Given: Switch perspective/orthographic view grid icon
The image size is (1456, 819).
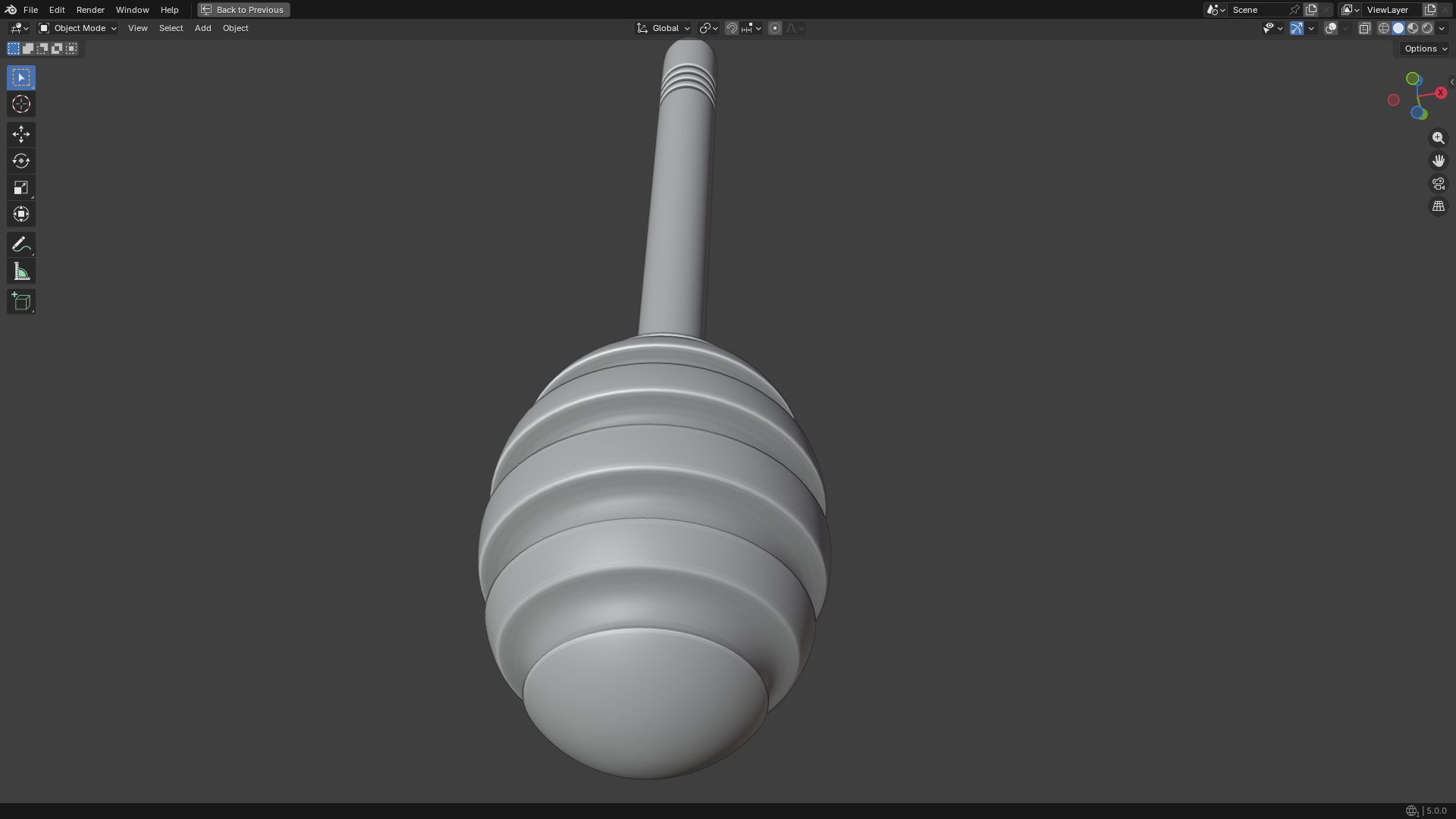Looking at the screenshot, I should point(1438,206).
